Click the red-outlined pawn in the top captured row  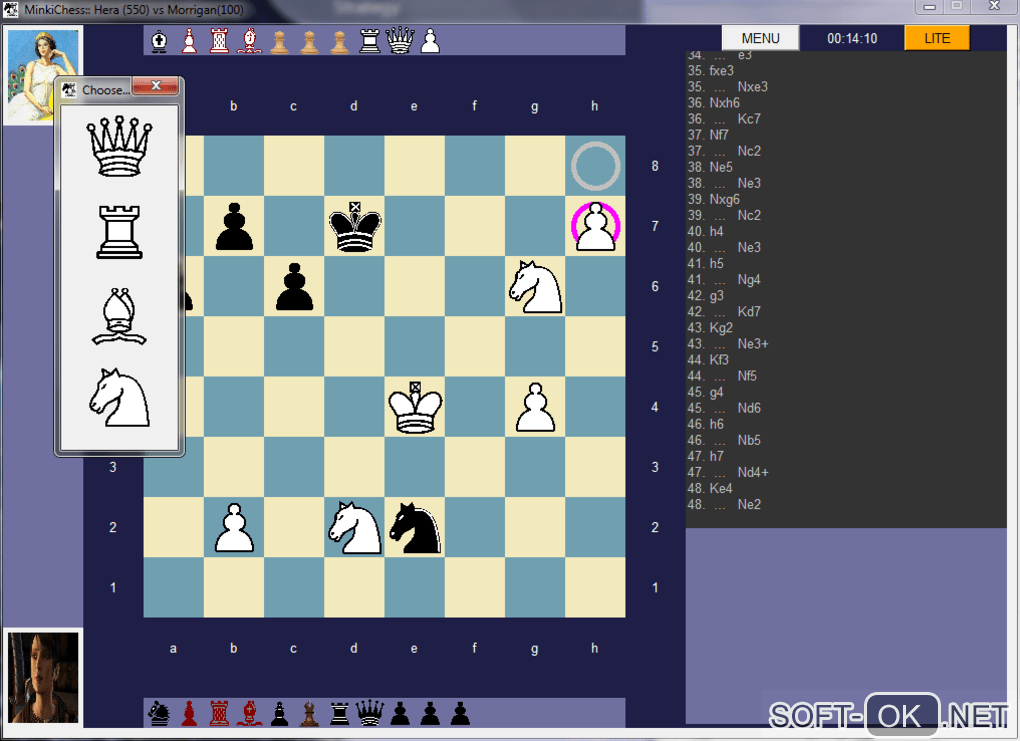tap(189, 41)
